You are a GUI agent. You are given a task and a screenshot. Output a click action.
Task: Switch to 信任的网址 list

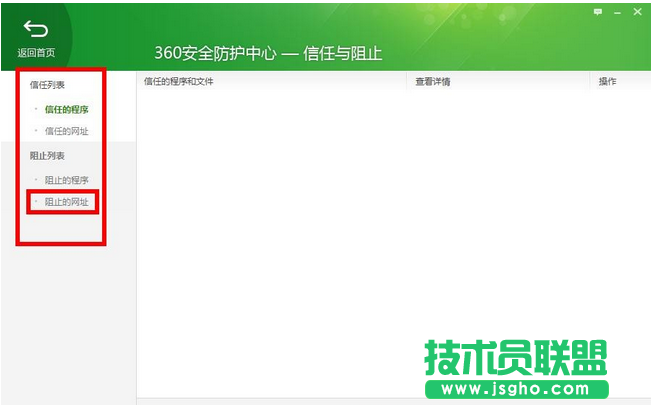(66, 131)
